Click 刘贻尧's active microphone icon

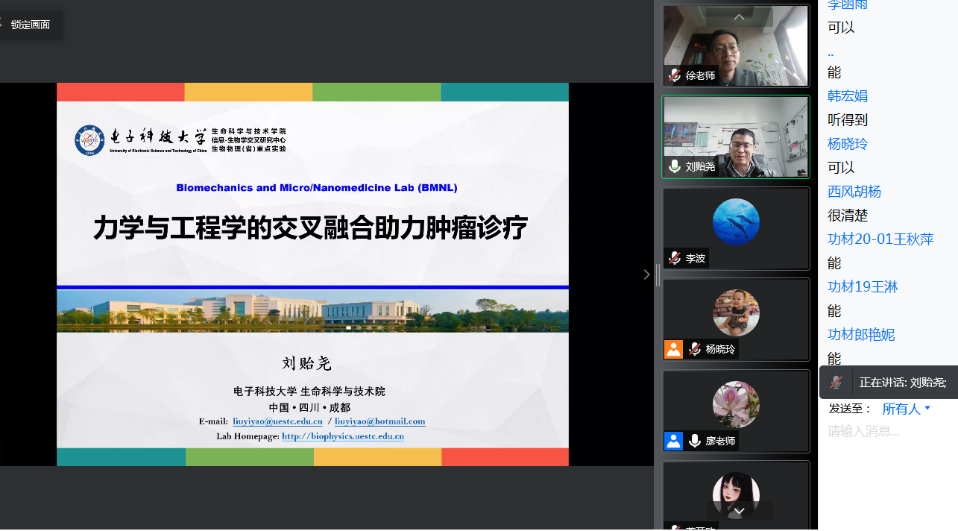pyautogui.click(x=675, y=167)
